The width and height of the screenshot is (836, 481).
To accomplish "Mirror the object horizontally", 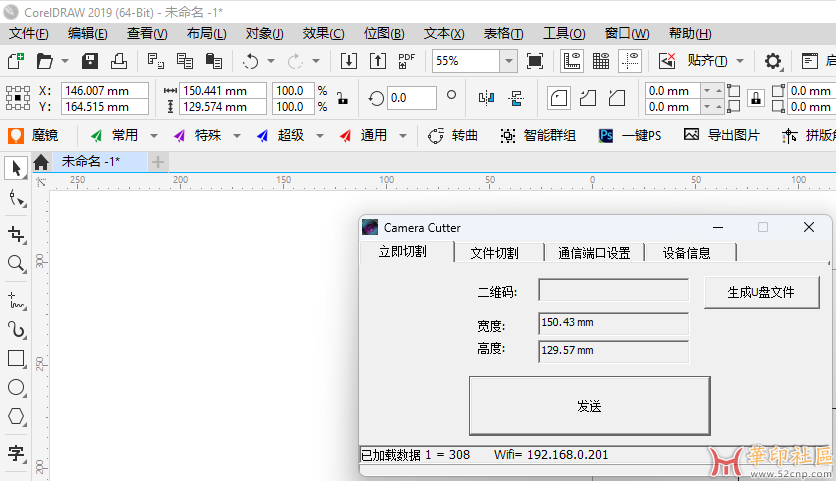I will click(x=486, y=98).
